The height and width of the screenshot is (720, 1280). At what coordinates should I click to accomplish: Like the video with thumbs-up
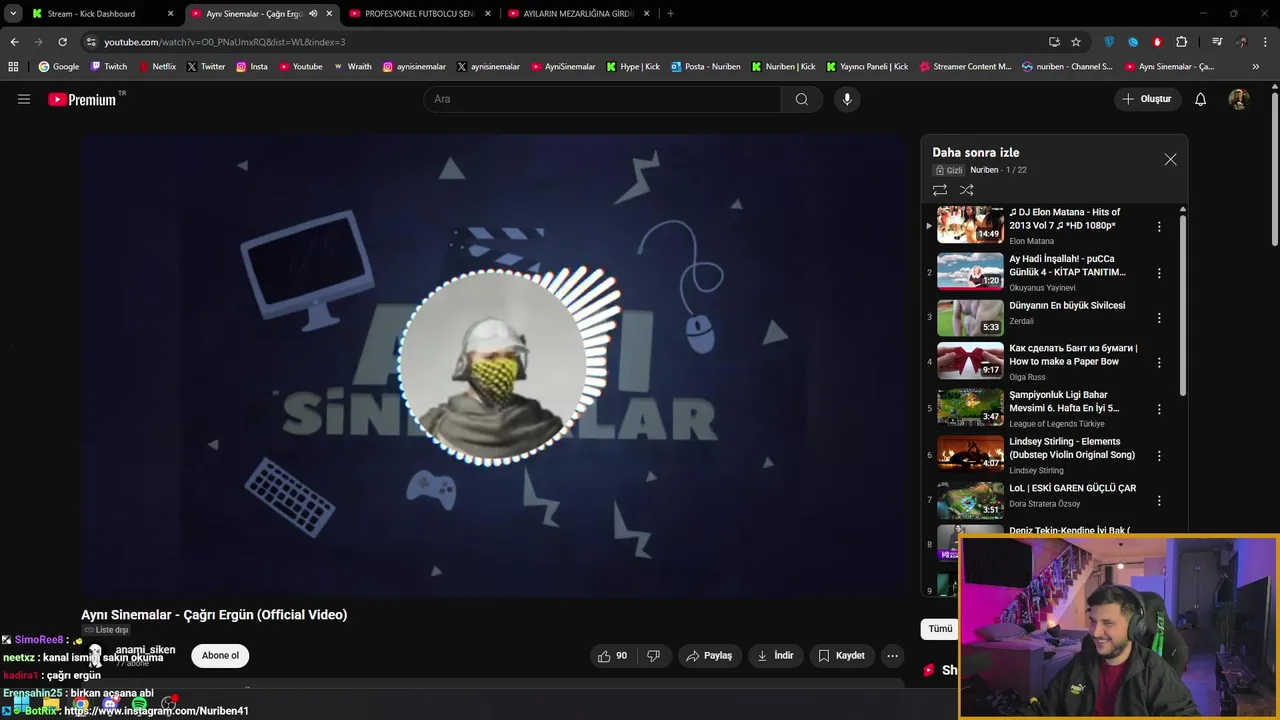612,656
